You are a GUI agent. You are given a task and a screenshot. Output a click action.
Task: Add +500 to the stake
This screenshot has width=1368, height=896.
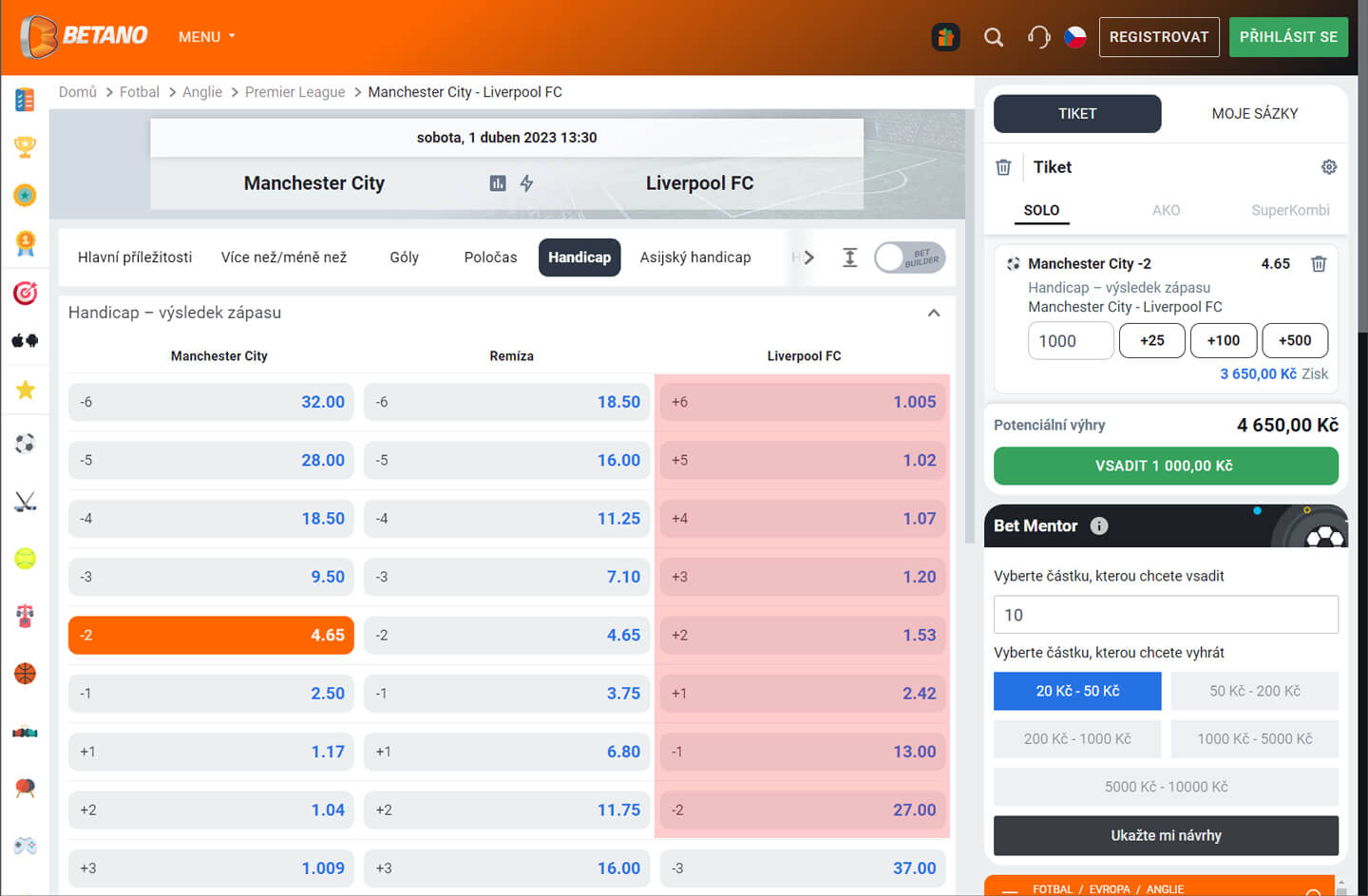coord(1295,340)
